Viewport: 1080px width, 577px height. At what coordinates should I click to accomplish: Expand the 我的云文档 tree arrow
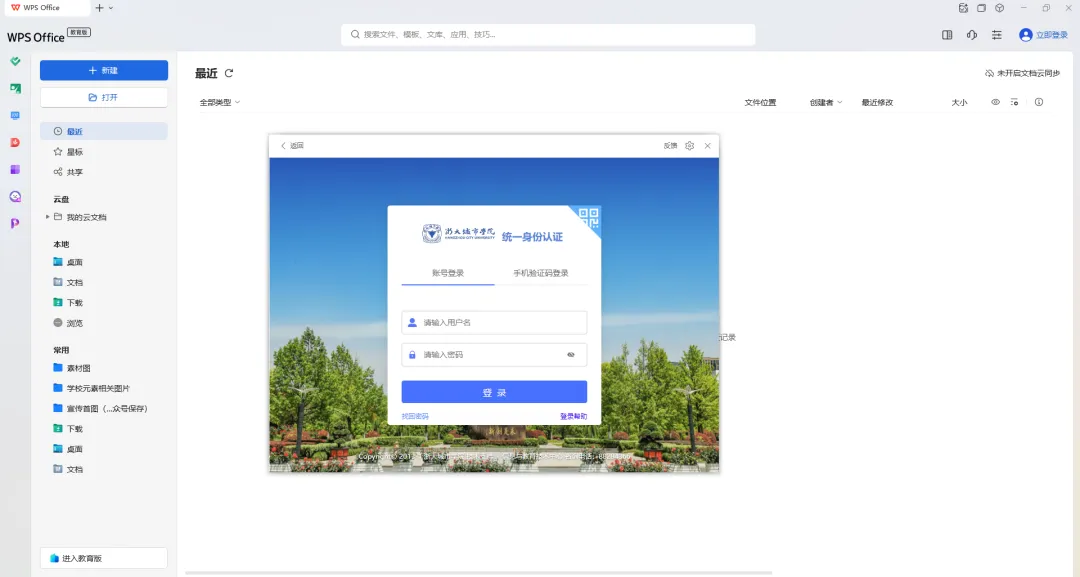[x=48, y=217]
